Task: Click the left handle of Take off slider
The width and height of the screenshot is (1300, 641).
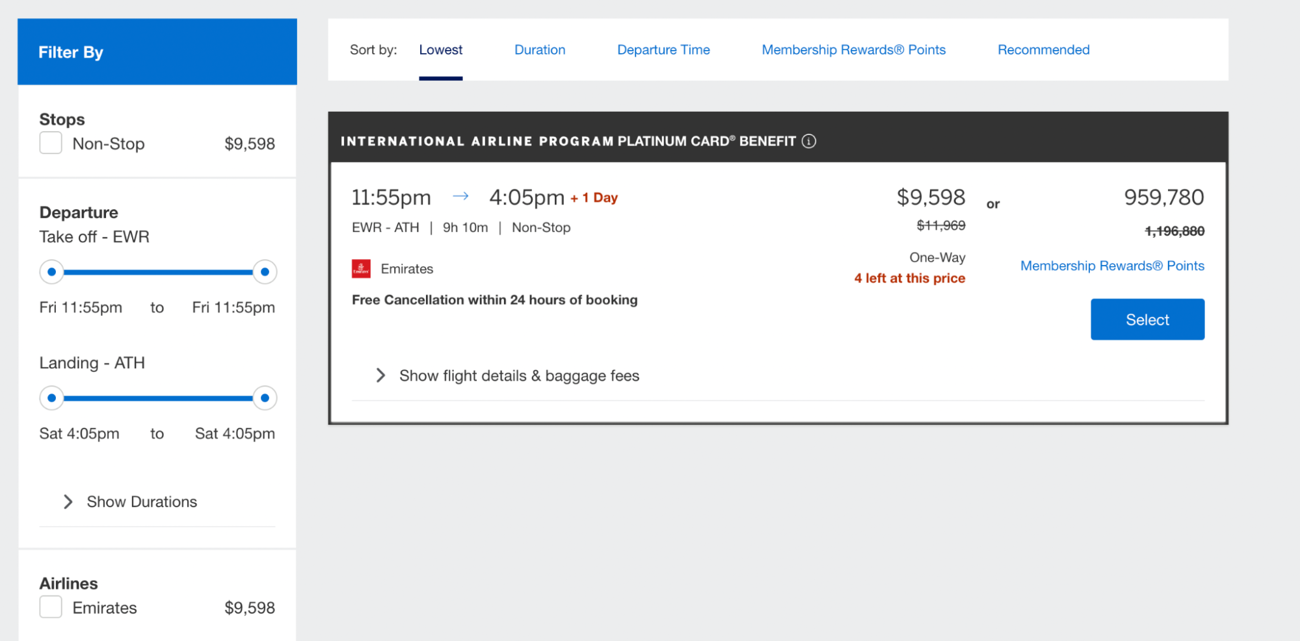Action: click(52, 272)
